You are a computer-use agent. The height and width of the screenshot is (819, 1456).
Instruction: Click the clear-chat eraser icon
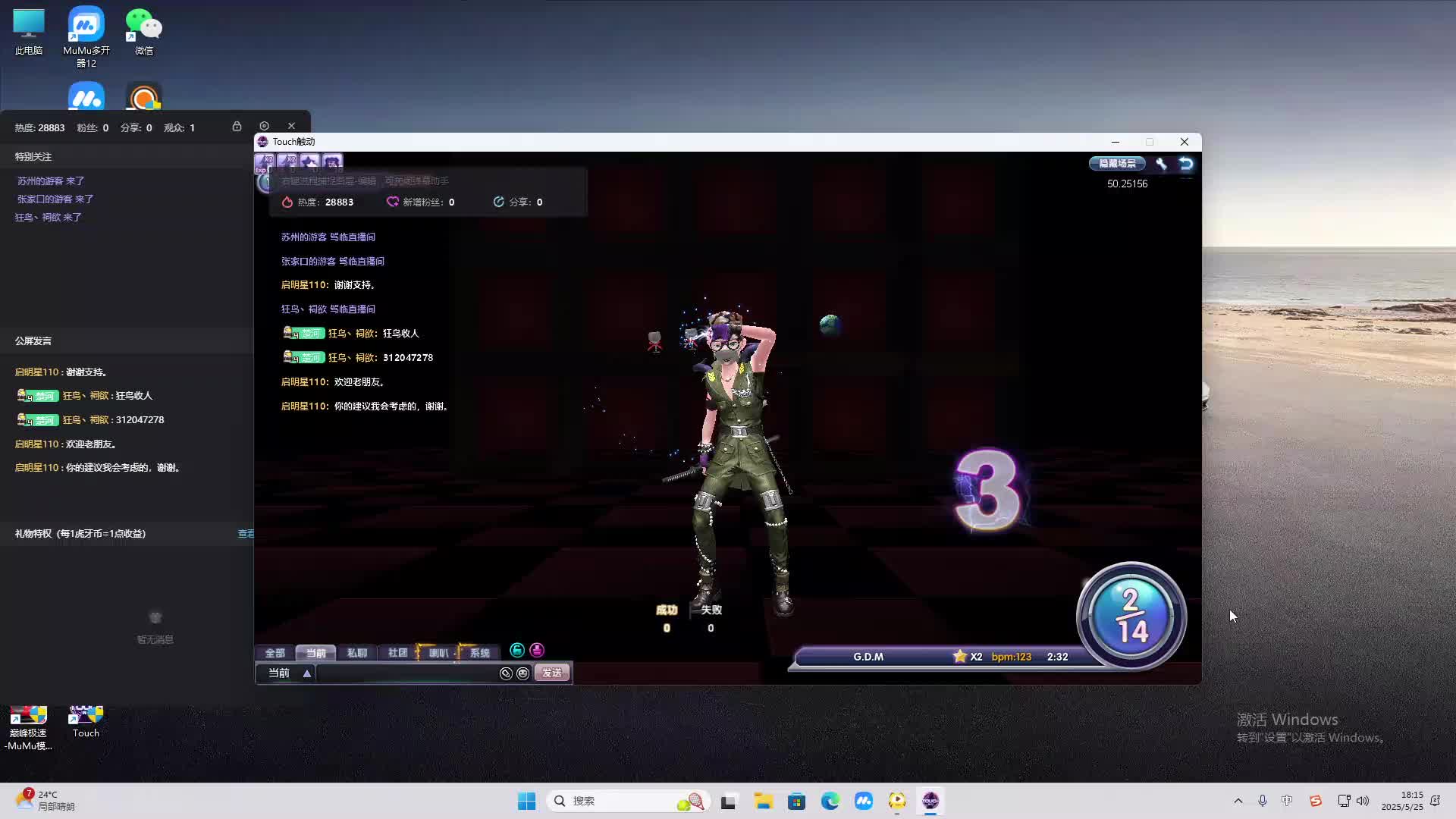pos(506,673)
